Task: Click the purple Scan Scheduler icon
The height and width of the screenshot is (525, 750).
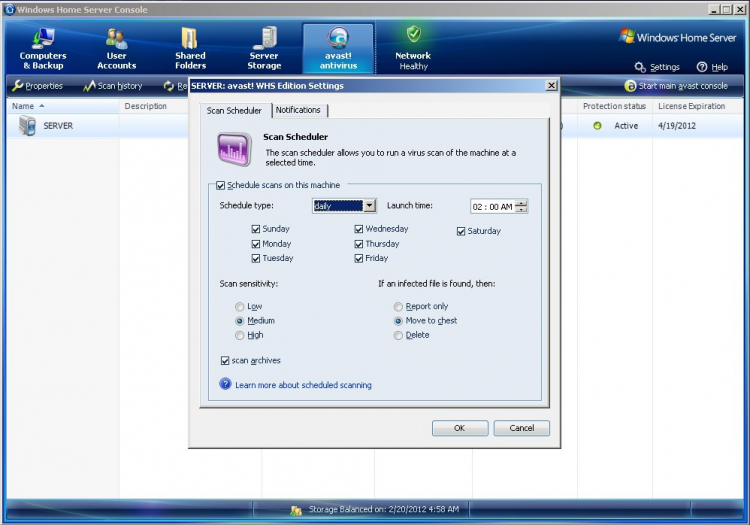Action: [x=234, y=150]
